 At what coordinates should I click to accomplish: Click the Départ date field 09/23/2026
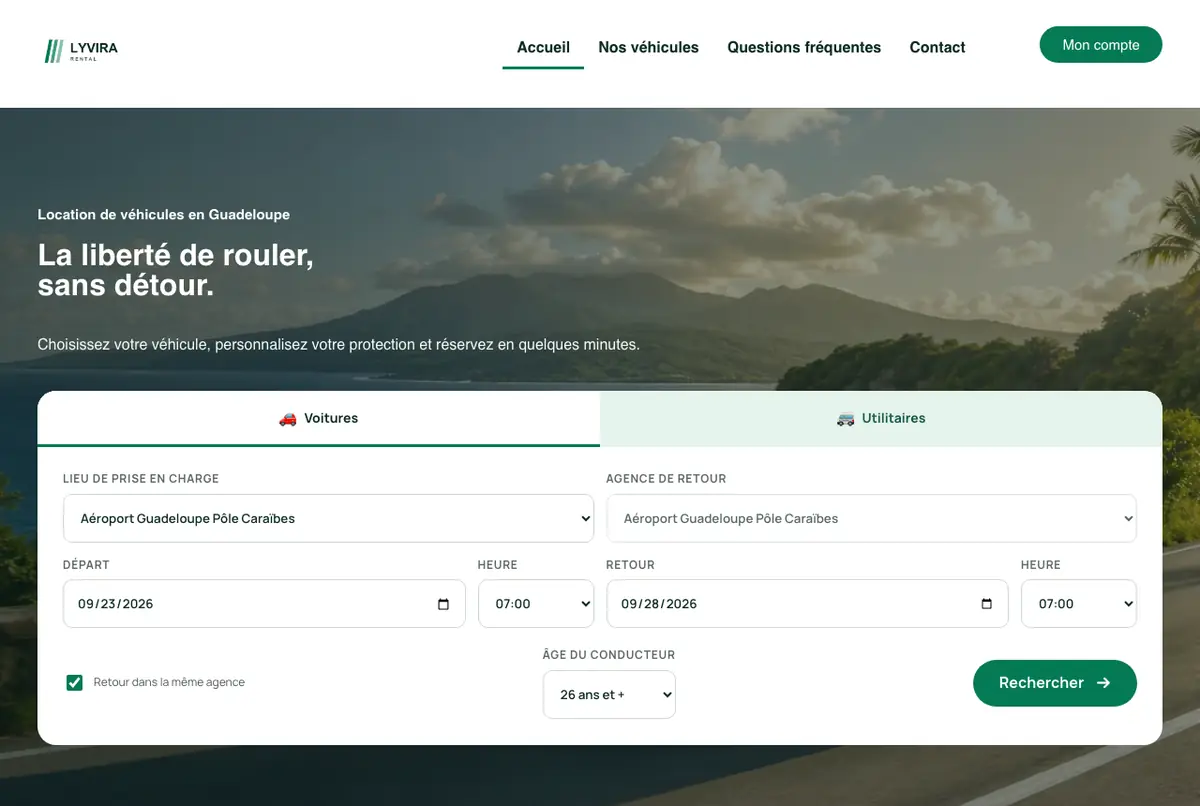[x=264, y=604]
